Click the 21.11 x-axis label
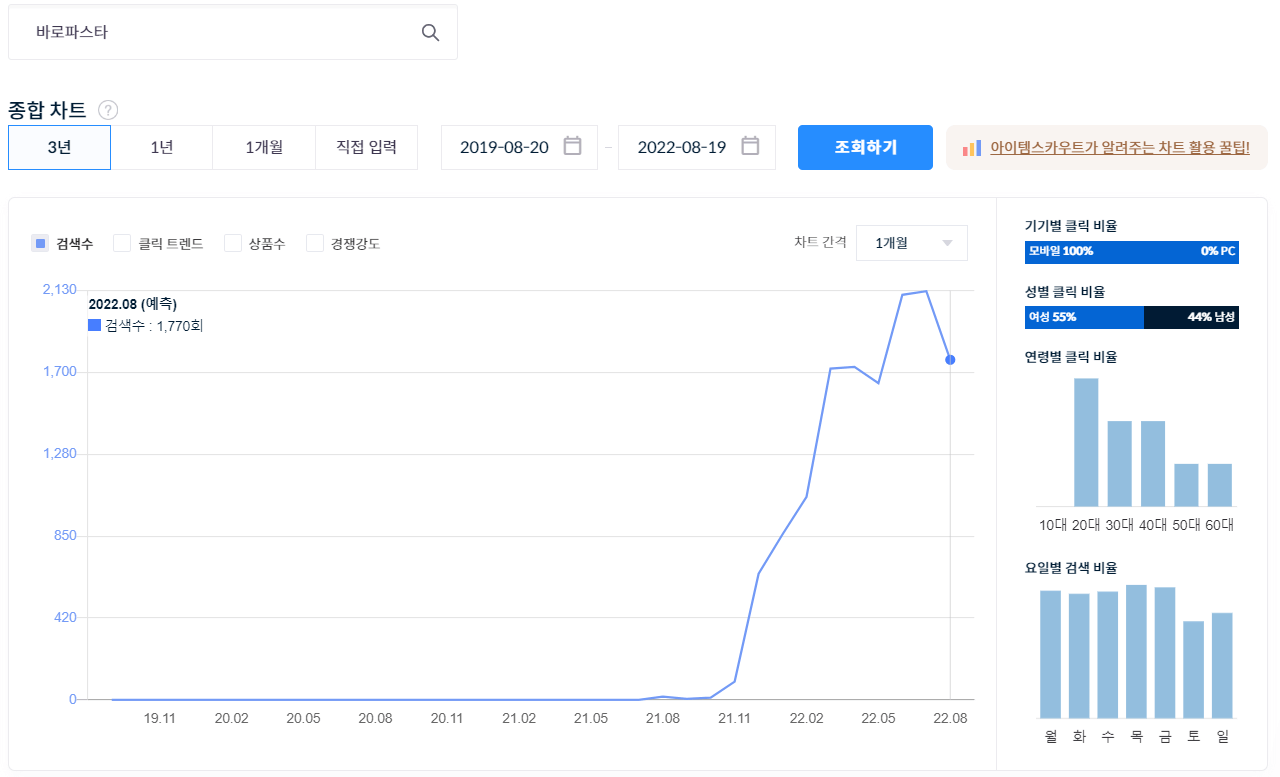Image resolution: width=1280 pixels, height=777 pixels. tap(735, 718)
